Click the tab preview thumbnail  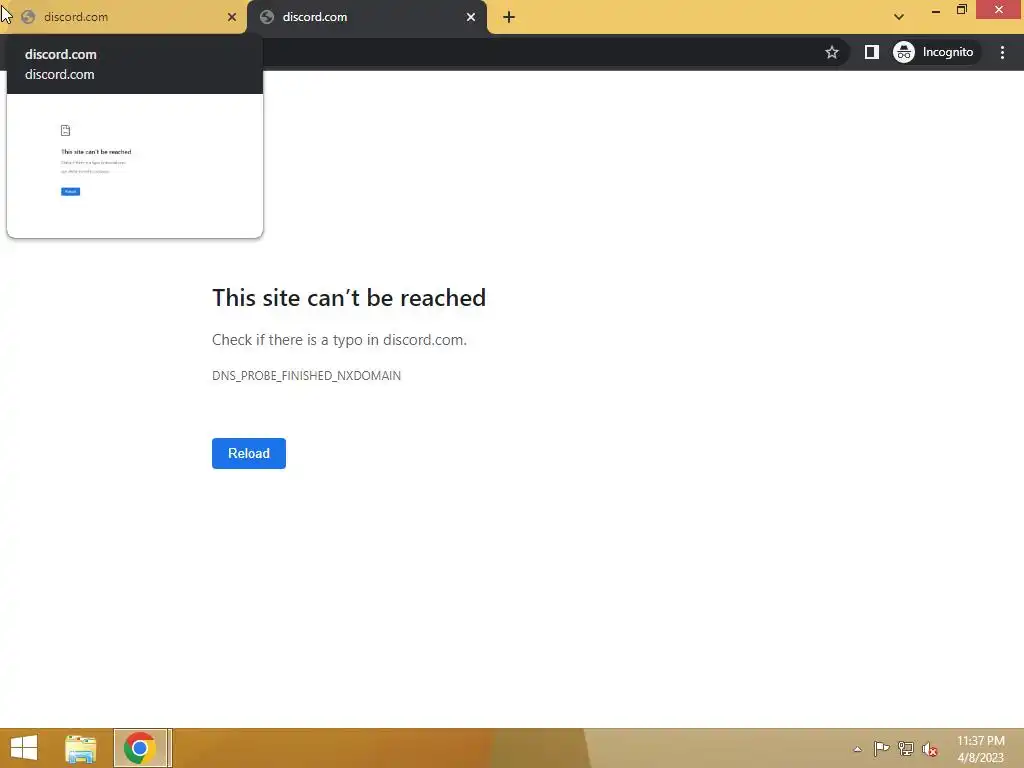[135, 166]
